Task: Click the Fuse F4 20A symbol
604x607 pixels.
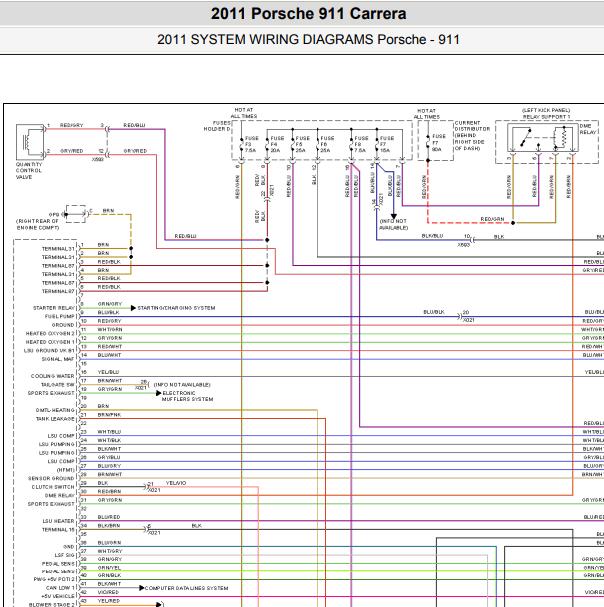Action: [267, 144]
